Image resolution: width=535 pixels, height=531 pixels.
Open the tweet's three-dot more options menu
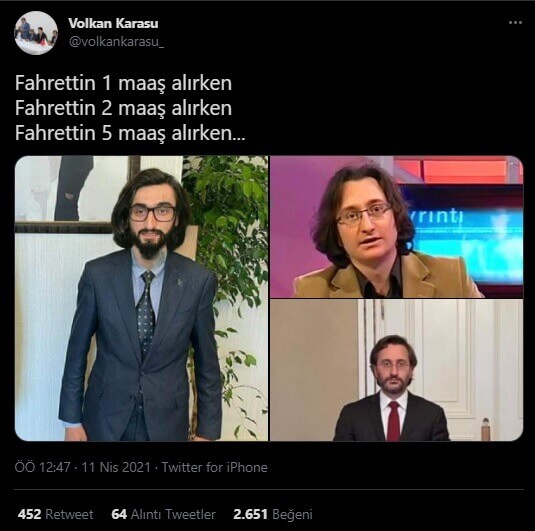pos(515,23)
